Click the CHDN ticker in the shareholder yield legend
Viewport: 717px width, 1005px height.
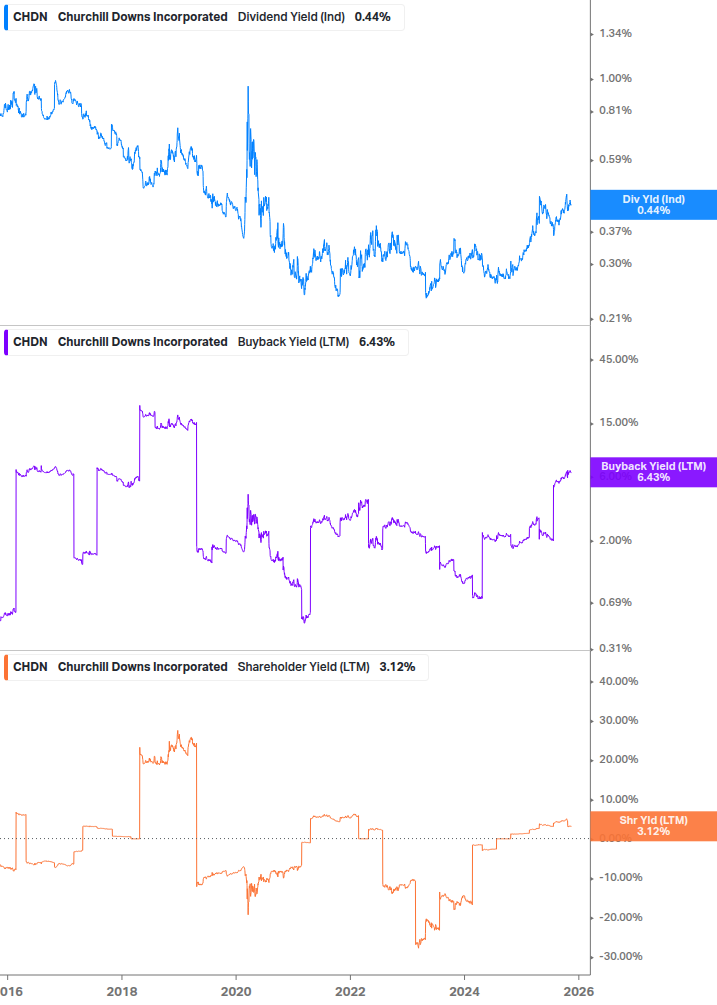click(30, 667)
